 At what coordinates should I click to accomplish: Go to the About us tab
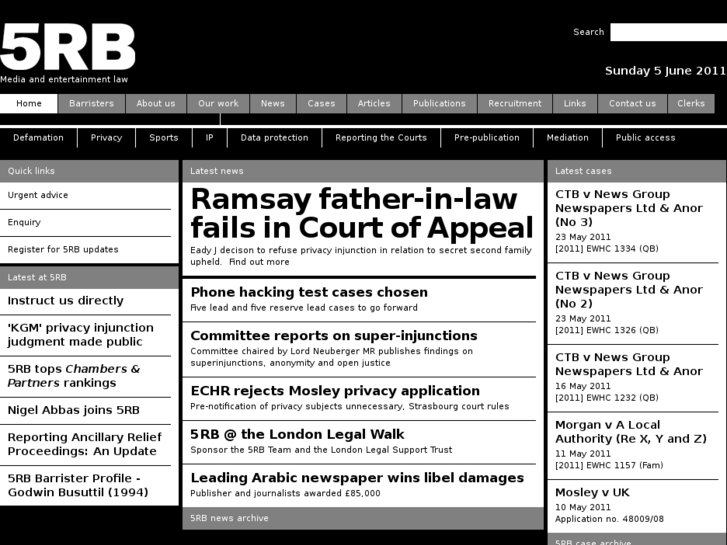coord(156,103)
